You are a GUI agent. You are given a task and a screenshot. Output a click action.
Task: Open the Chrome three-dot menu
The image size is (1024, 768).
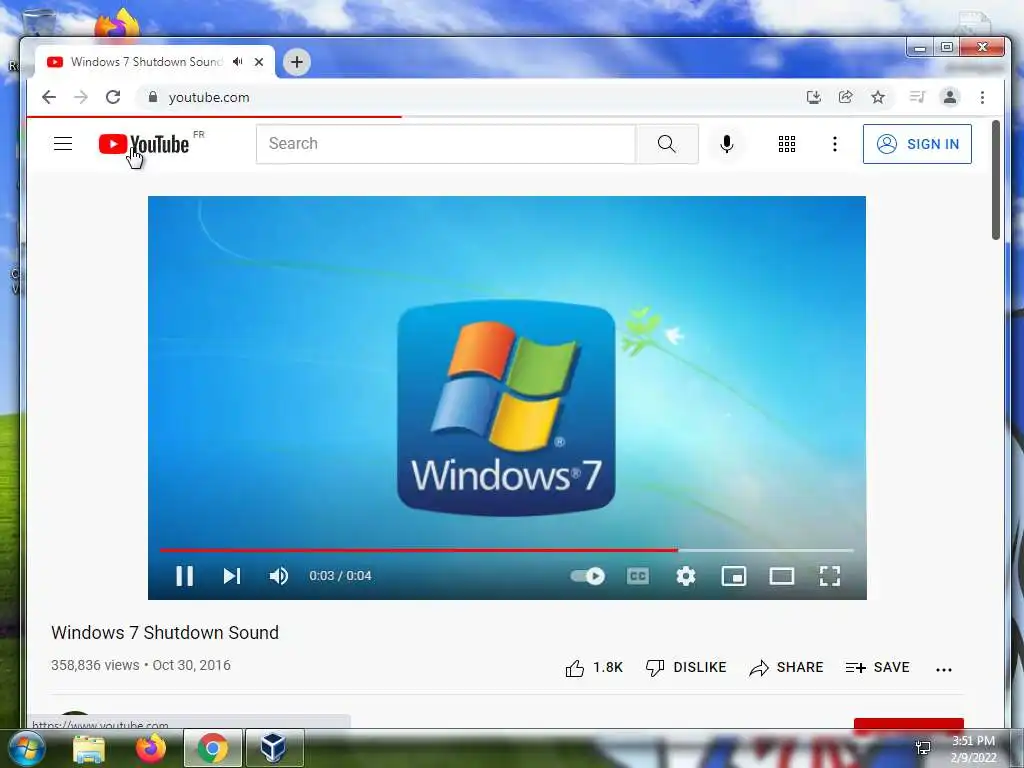982,97
